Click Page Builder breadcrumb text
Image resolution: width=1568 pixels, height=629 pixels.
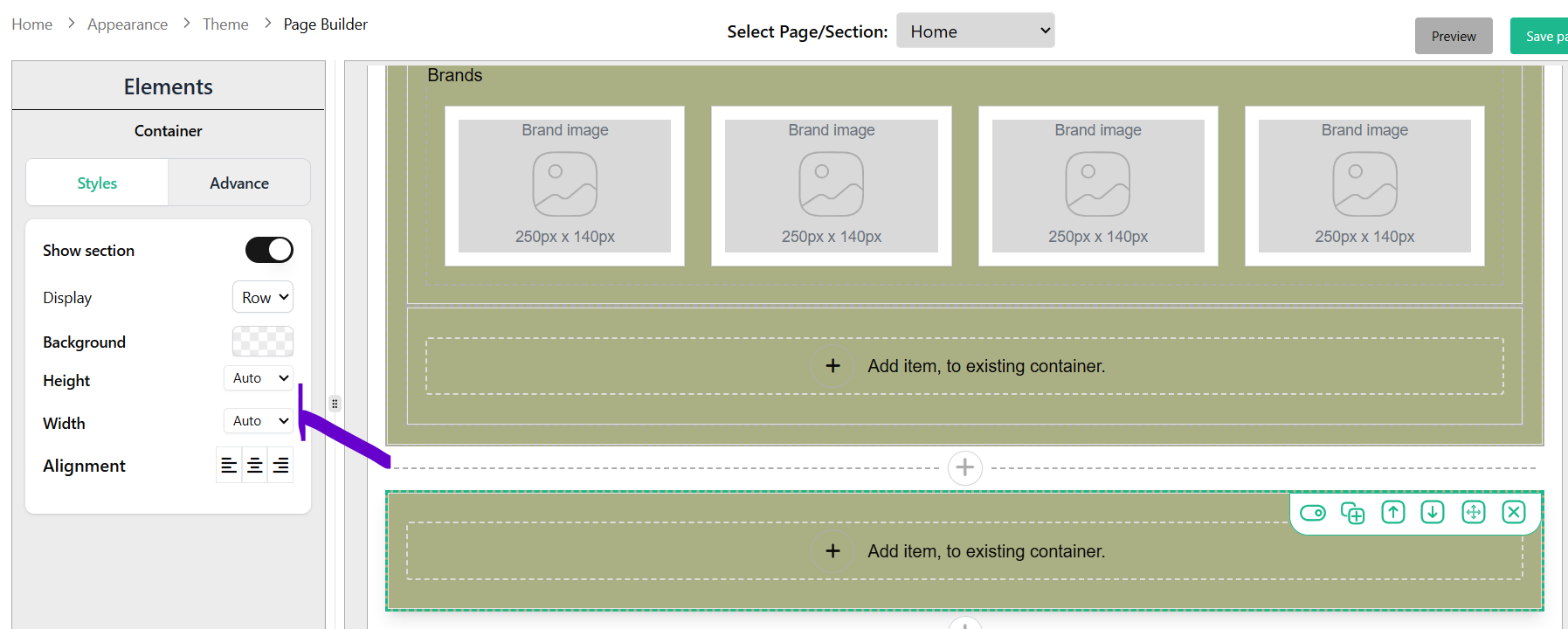pos(326,24)
